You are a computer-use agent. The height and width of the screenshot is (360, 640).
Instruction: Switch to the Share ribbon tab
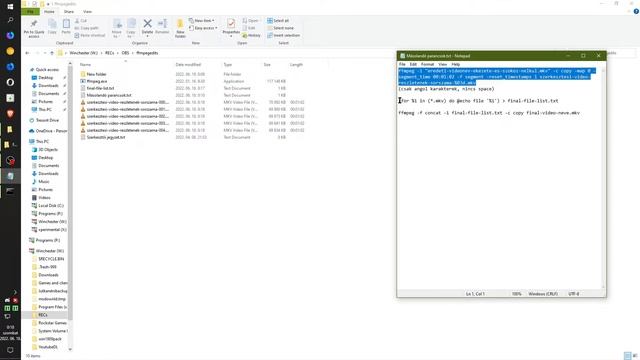pos(69,12)
